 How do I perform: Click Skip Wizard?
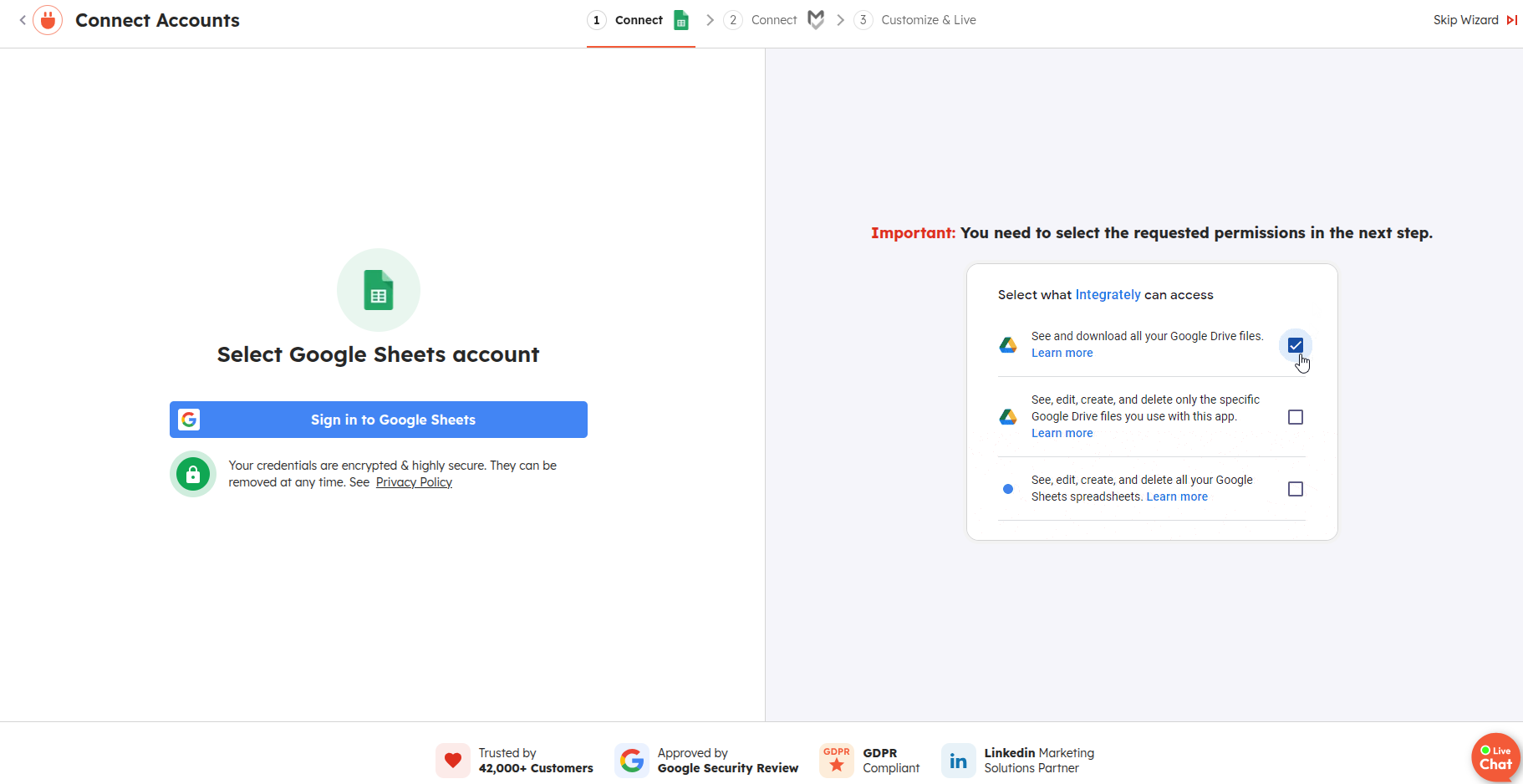pyautogui.click(x=1465, y=20)
